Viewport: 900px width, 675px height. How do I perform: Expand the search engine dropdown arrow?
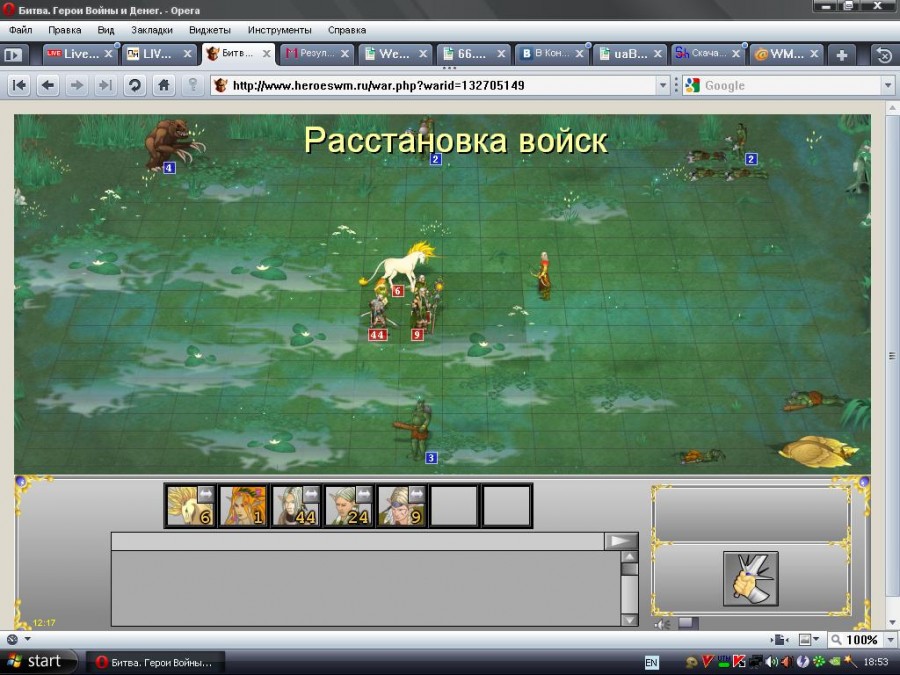(x=888, y=86)
